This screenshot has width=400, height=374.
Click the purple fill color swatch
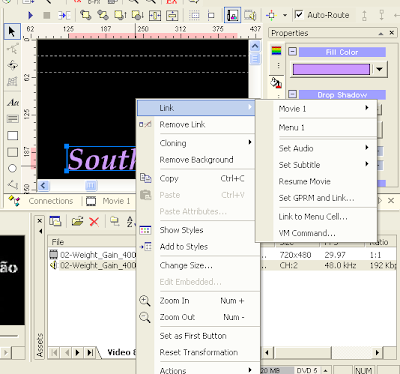[x=331, y=69]
